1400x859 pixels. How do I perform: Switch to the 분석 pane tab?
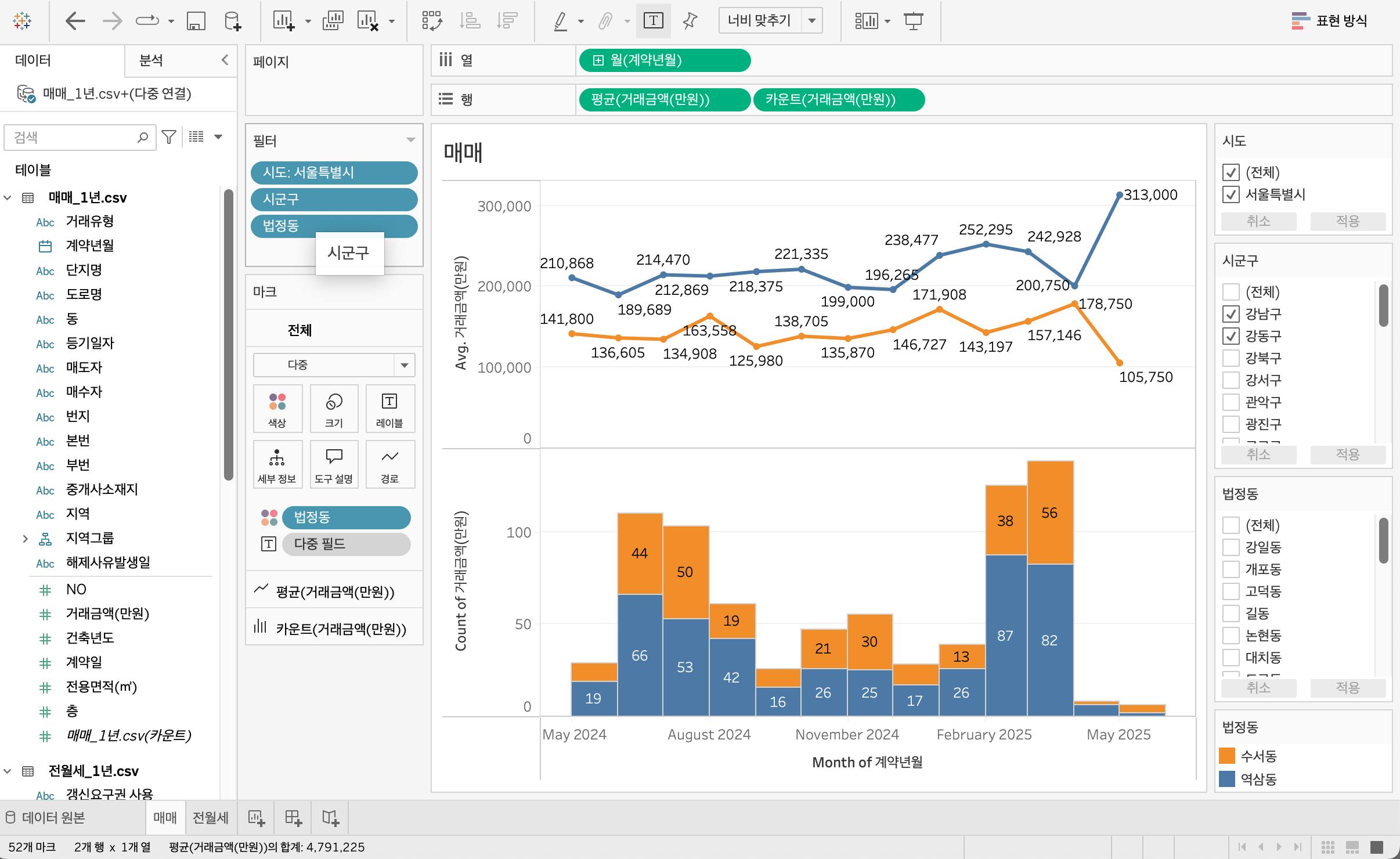151,60
